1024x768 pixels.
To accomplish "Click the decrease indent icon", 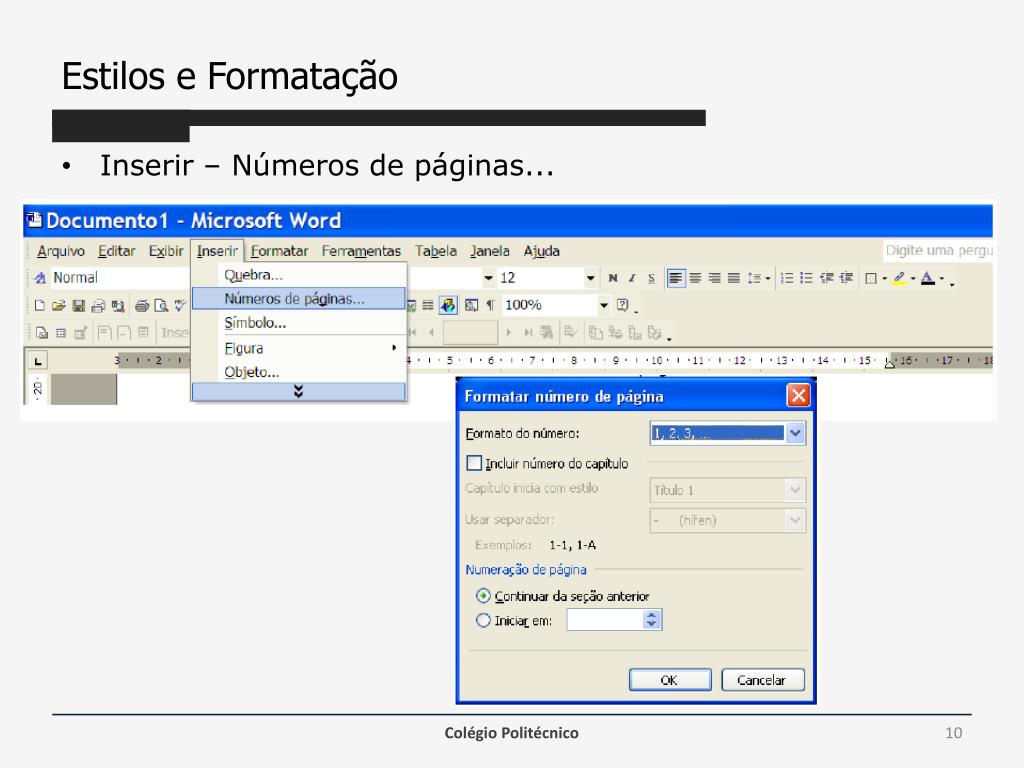I will tap(827, 278).
